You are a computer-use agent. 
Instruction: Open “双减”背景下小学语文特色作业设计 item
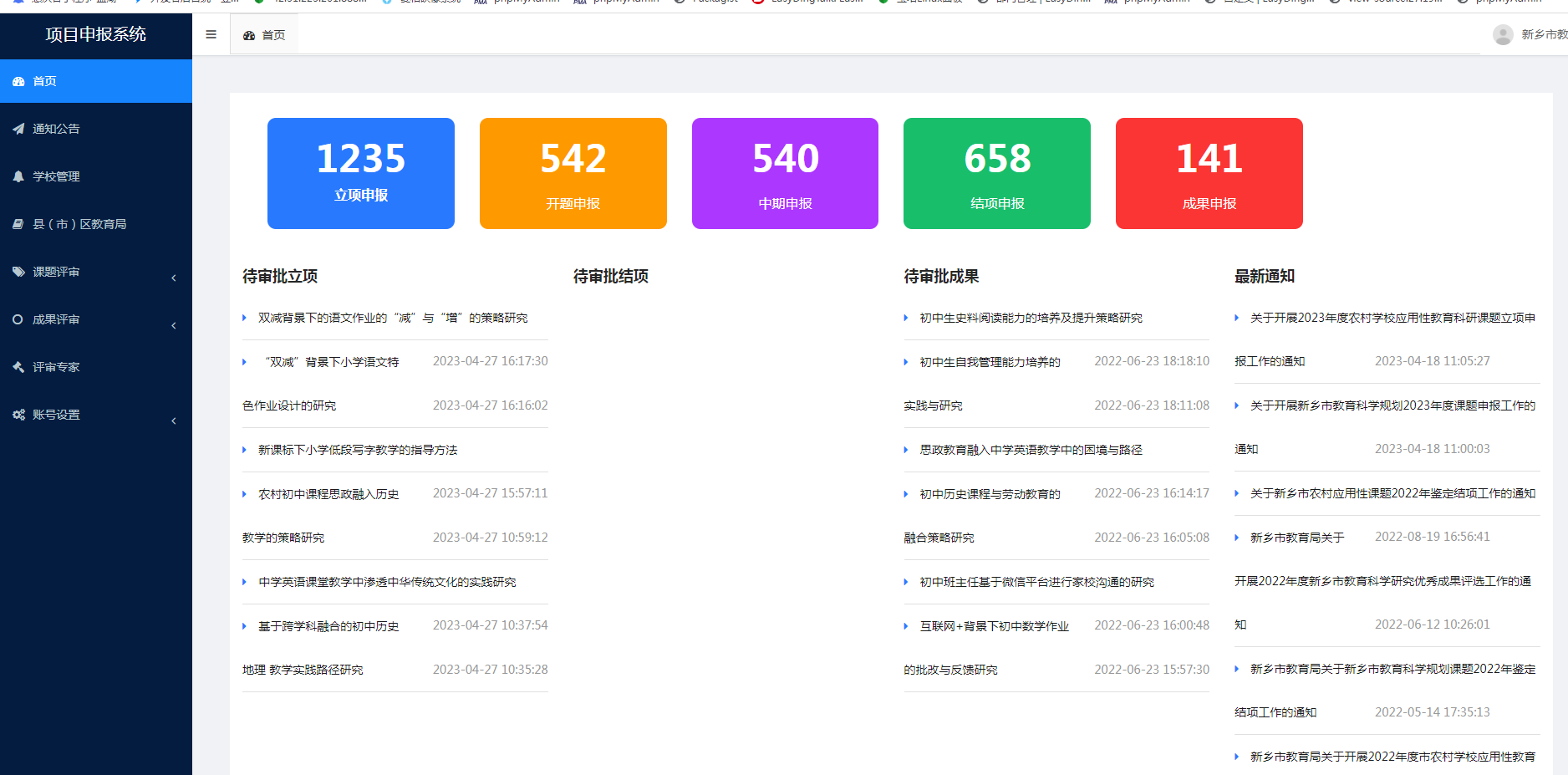[x=328, y=362]
